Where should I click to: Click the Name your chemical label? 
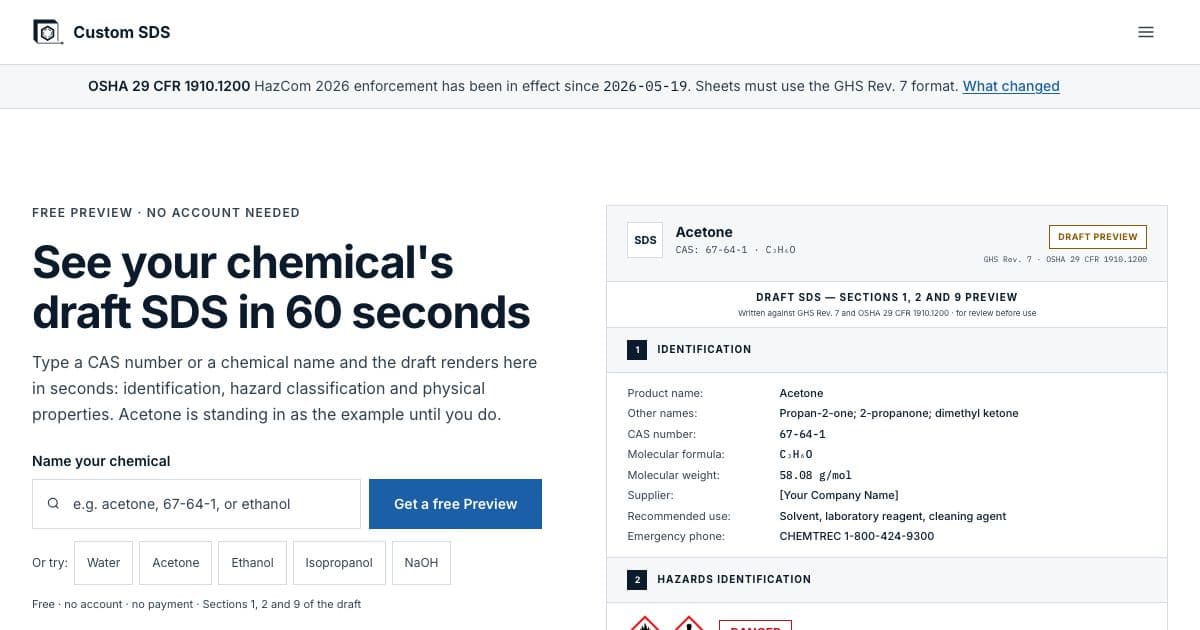pyautogui.click(x=101, y=461)
